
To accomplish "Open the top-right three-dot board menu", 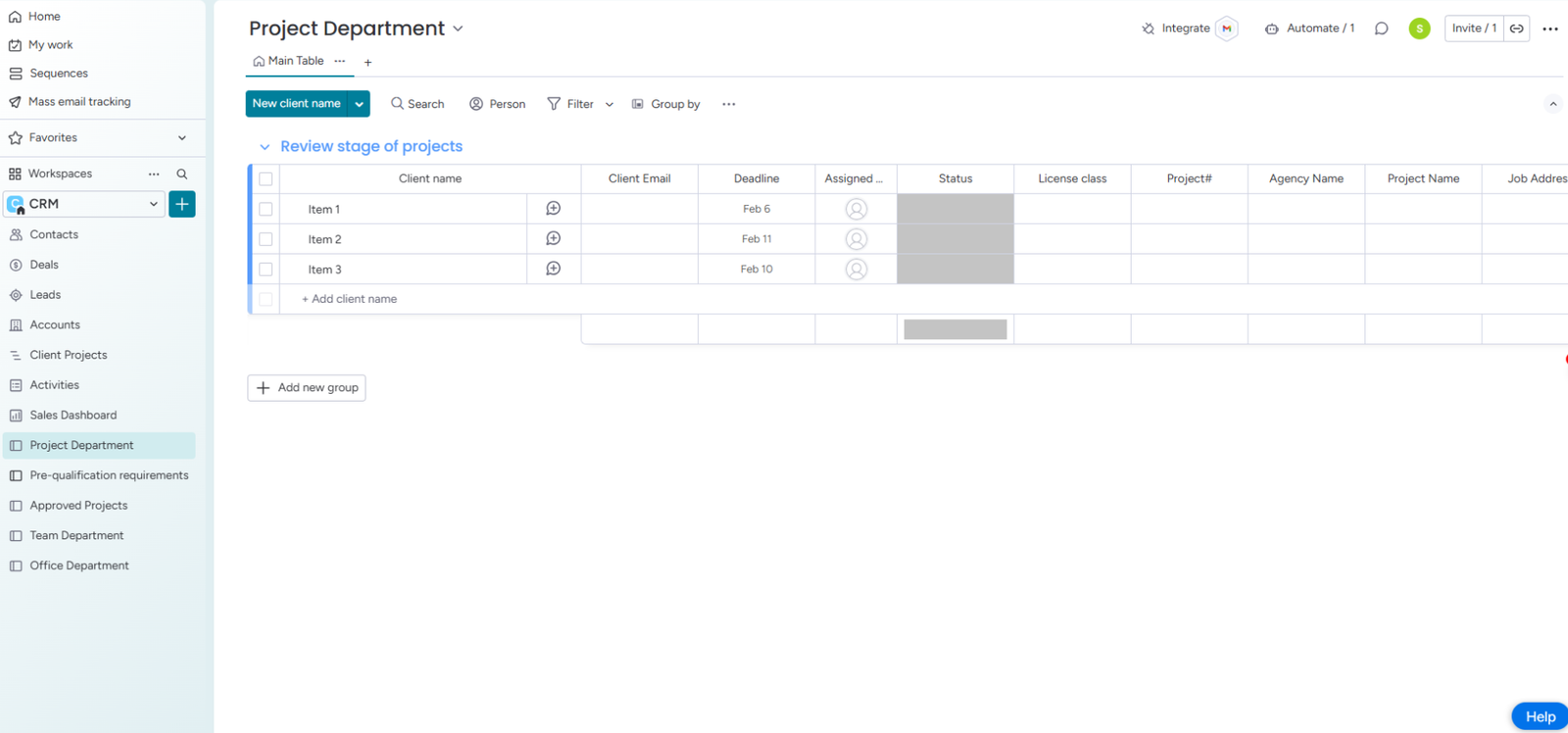I will click(1549, 28).
